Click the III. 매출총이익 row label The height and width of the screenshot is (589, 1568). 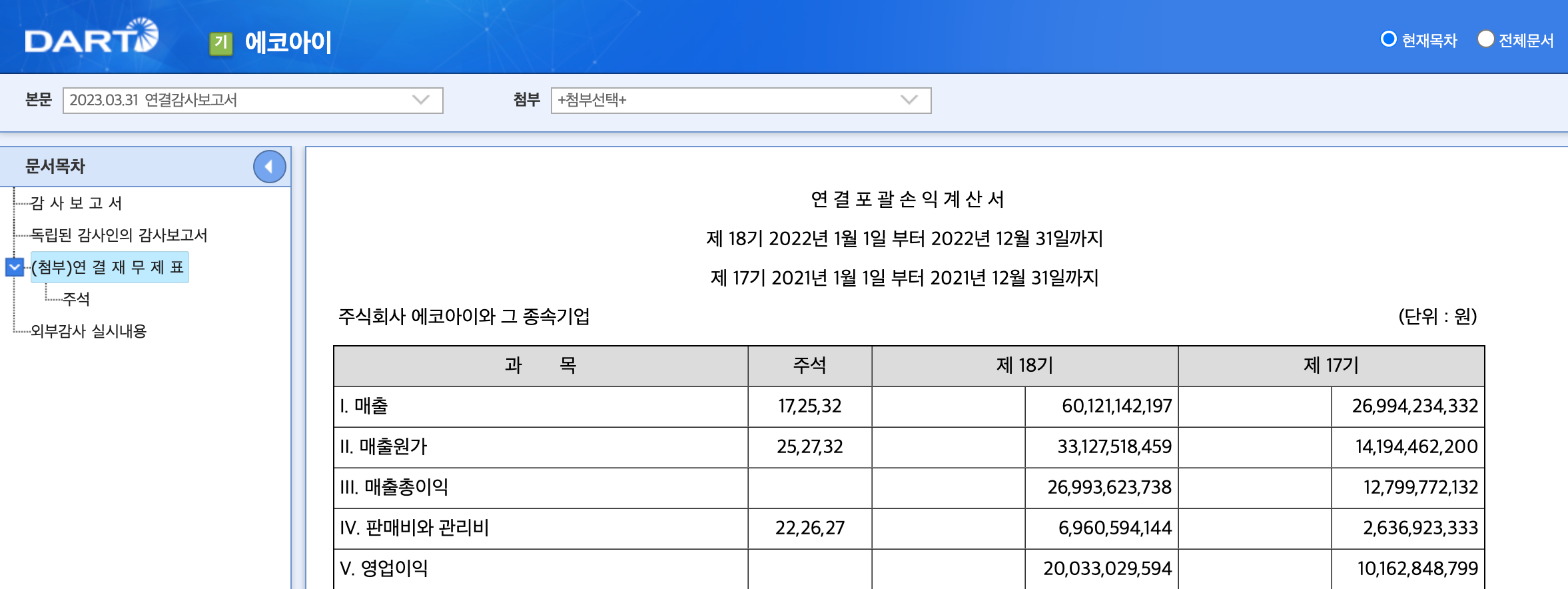[394, 487]
